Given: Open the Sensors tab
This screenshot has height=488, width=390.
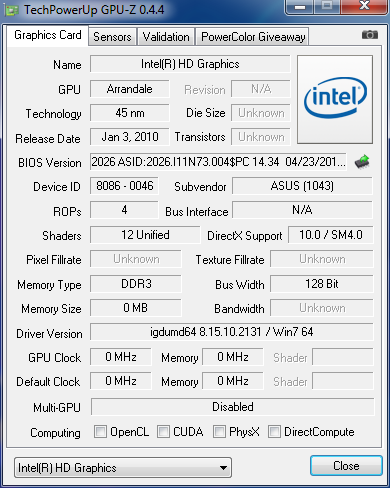Looking at the screenshot, I should [x=112, y=37].
